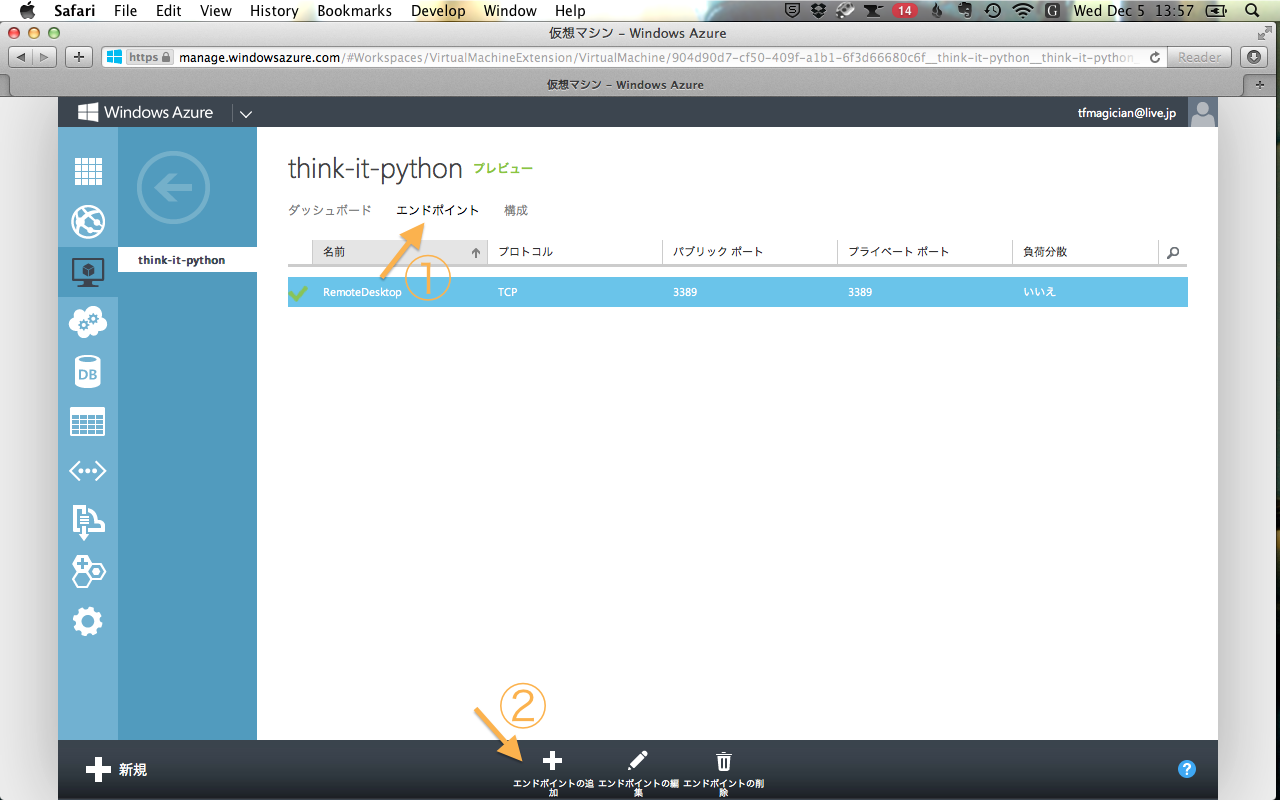Sort by 名前 column header
The height and width of the screenshot is (800, 1280).
point(399,252)
